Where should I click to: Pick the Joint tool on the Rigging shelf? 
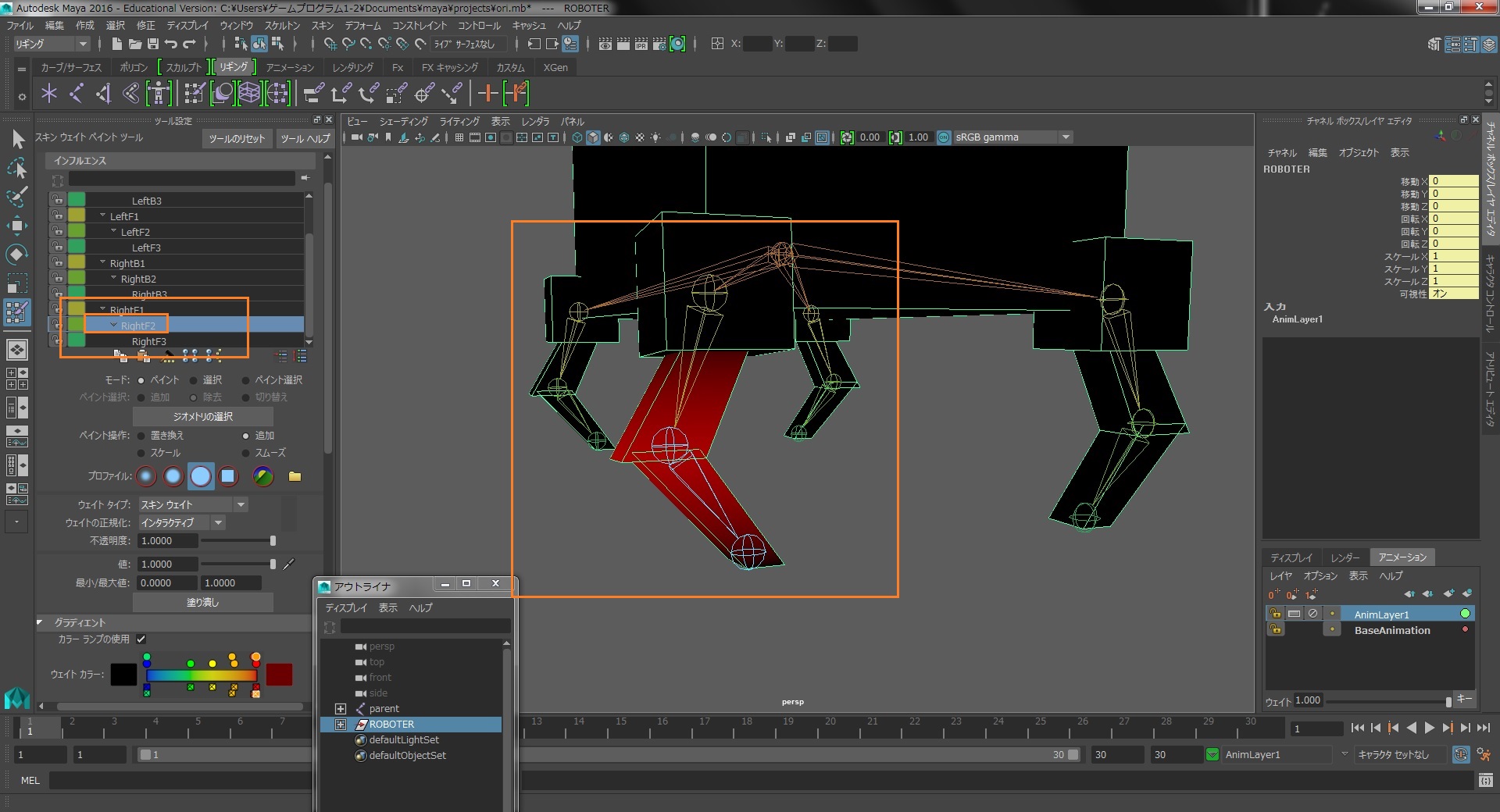(x=76, y=94)
